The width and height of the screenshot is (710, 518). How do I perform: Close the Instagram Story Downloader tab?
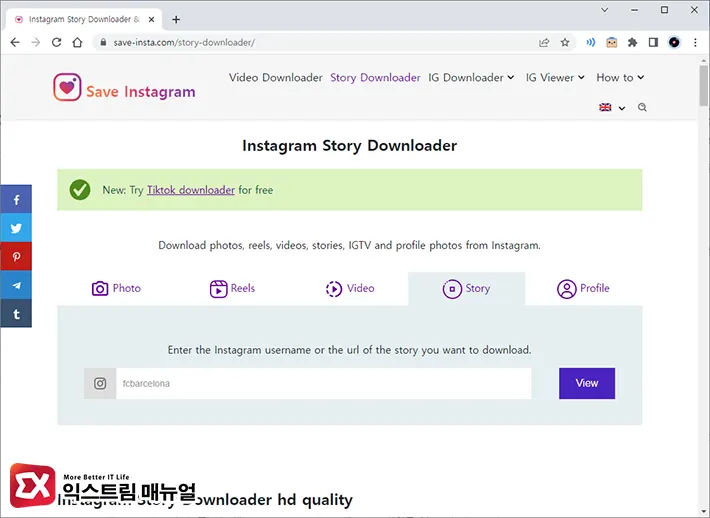pyautogui.click(x=151, y=19)
